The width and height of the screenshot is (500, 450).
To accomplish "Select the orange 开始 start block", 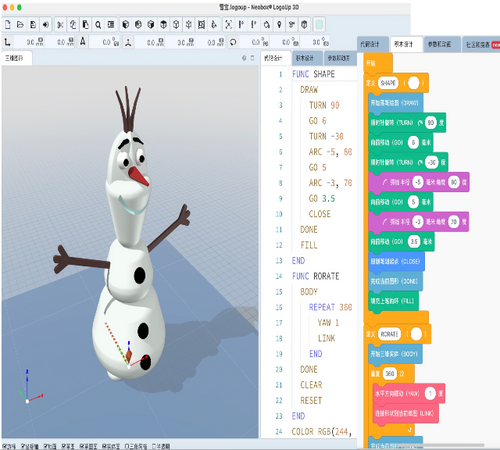I will tap(378, 63).
